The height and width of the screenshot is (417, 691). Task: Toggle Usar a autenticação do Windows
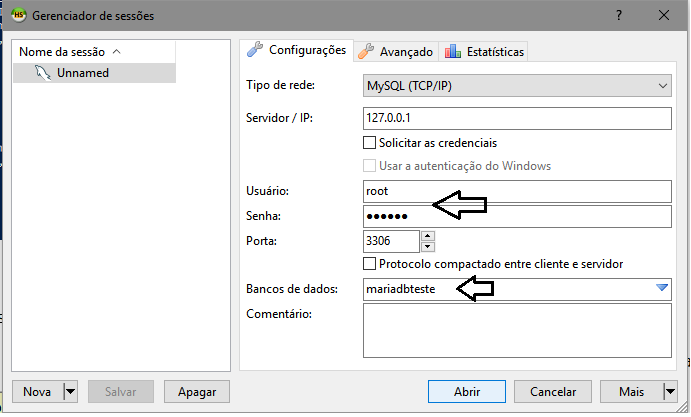coord(371,166)
